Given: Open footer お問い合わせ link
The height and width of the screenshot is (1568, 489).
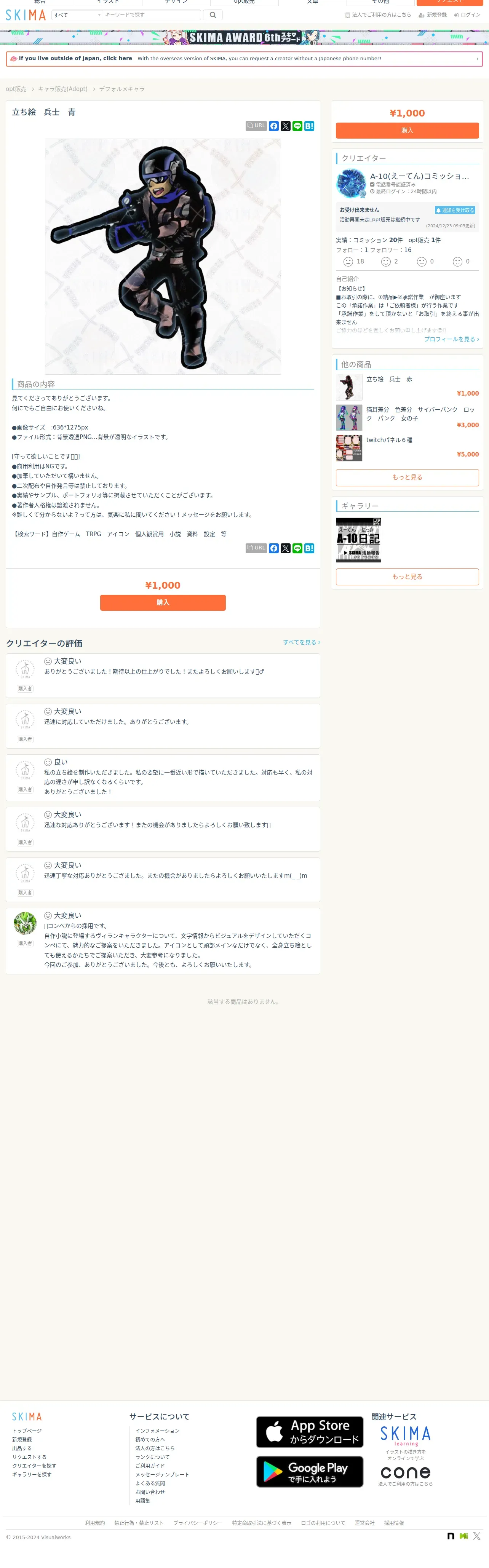Looking at the screenshot, I should pyautogui.click(x=150, y=1492).
